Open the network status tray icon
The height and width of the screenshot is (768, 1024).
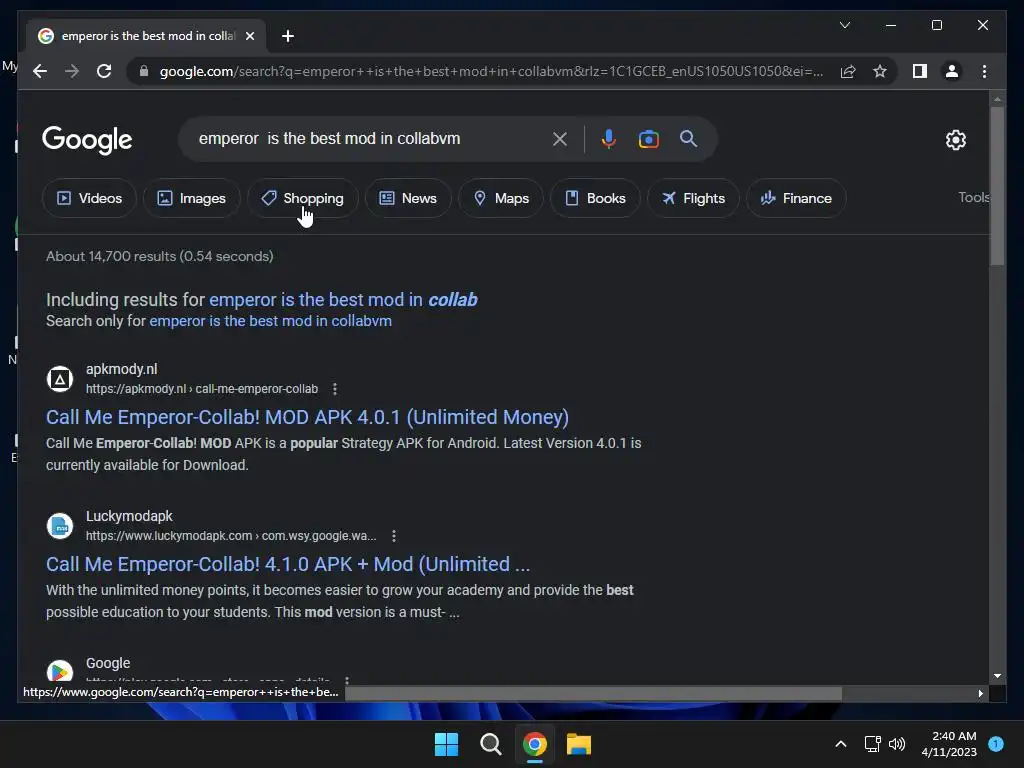coord(872,744)
